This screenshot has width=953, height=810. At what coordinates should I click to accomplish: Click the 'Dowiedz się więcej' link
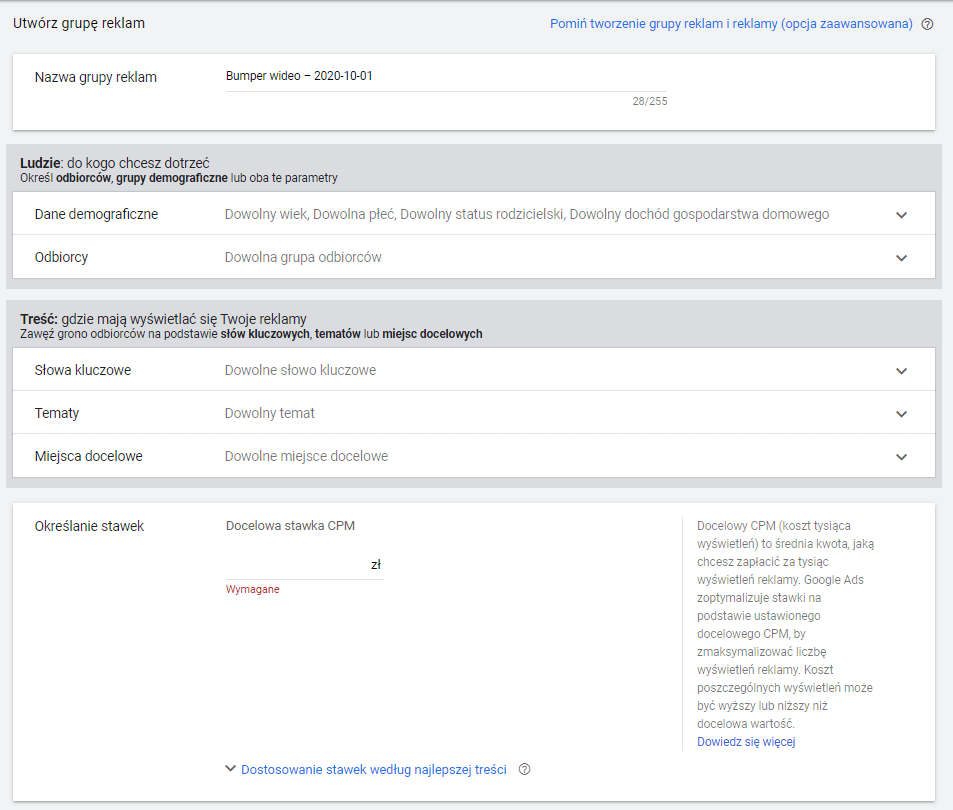pyautogui.click(x=745, y=742)
